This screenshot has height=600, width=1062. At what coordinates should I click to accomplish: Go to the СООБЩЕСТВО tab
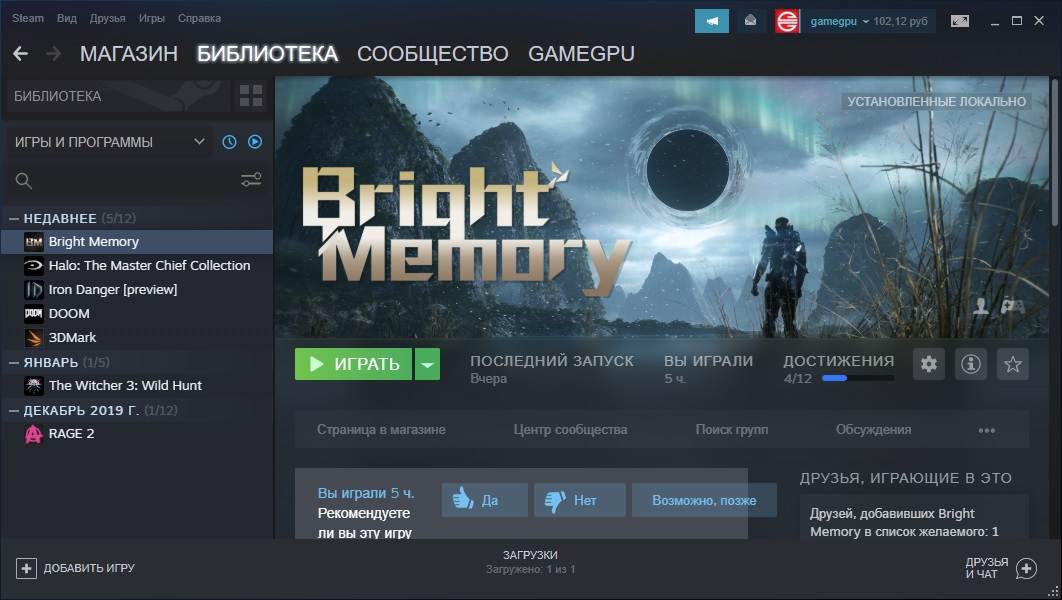pyautogui.click(x=433, y=53)
